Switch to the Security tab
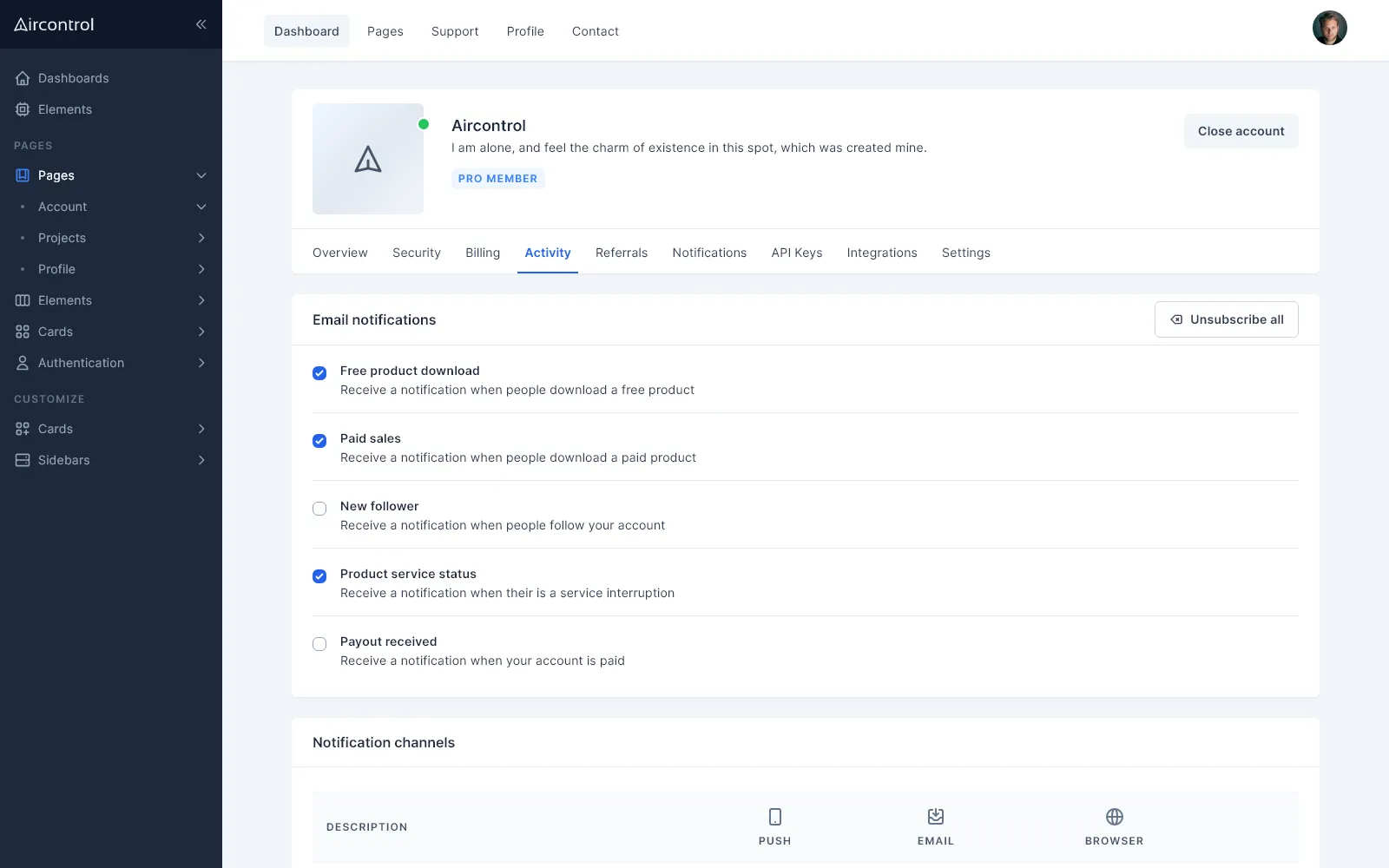Screen dimensions: 1389x868 pos(417,253)
